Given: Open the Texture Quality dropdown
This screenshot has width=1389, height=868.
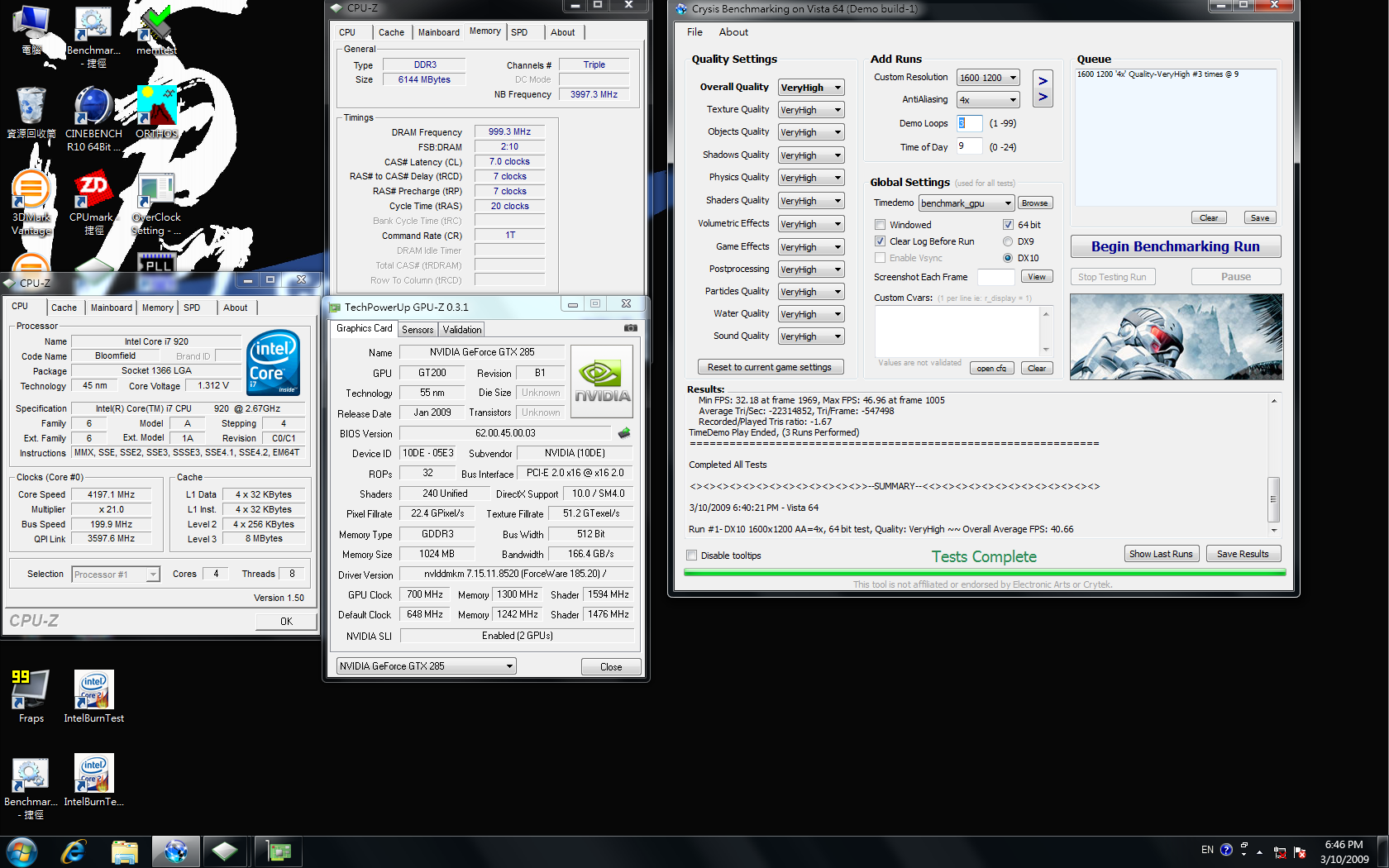Looking at the screenshot, I should 811,110.
